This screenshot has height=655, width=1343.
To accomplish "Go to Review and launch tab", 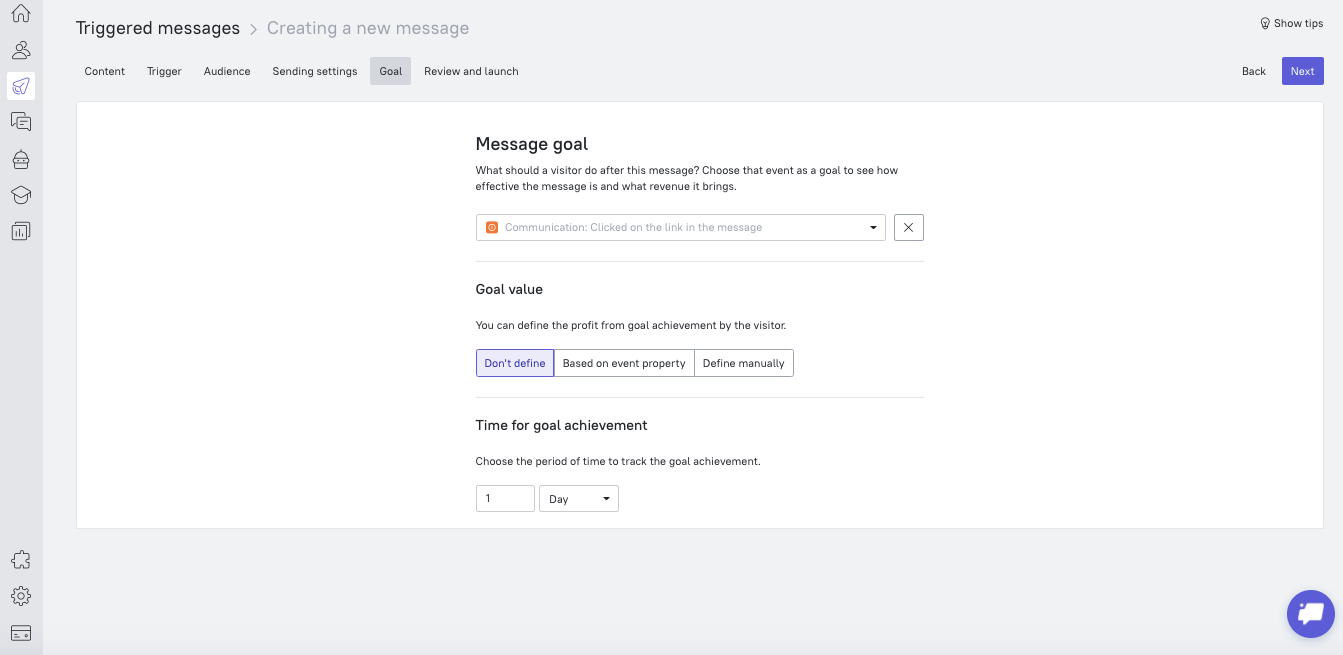I will pos(471,71).
